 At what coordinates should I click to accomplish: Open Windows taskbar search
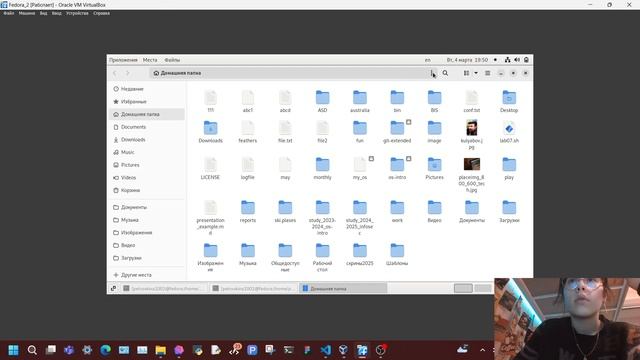tap(32, 350)
